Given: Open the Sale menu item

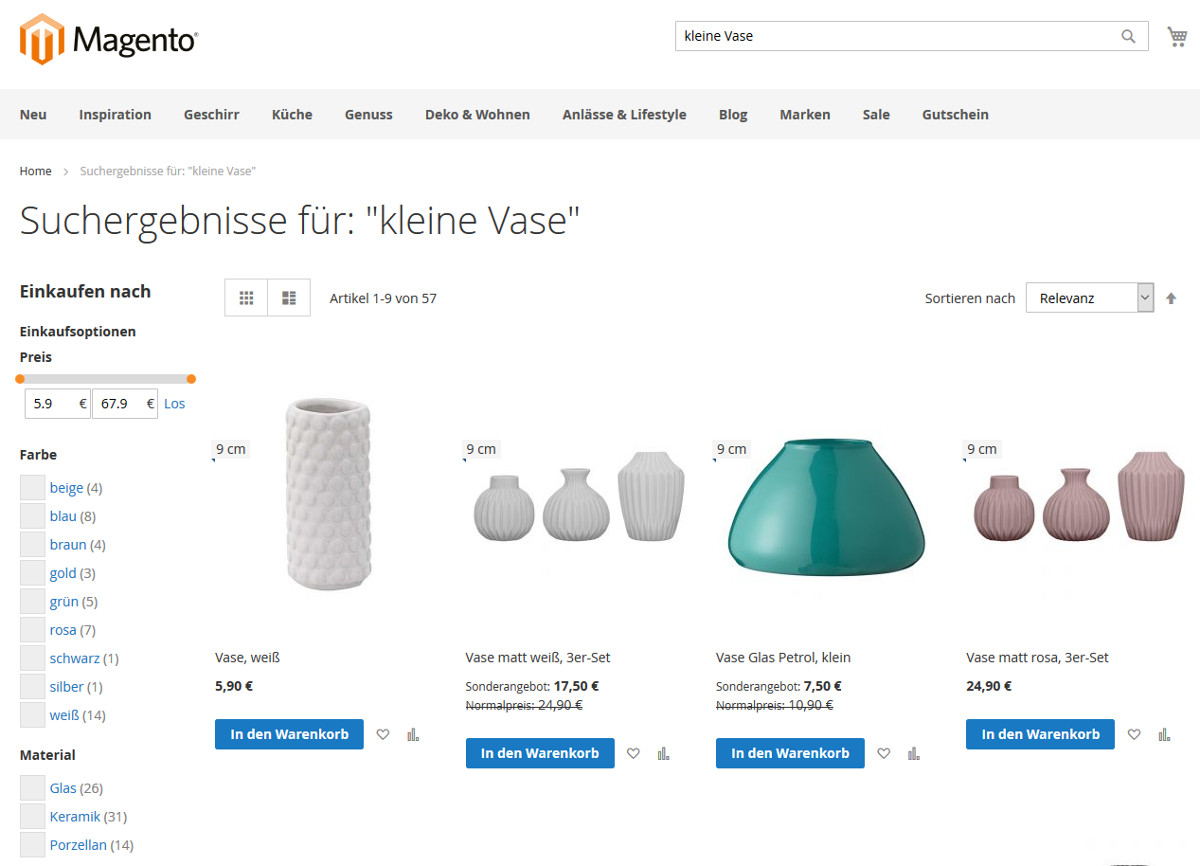Looking at the screenshot, I should point(876,114).
